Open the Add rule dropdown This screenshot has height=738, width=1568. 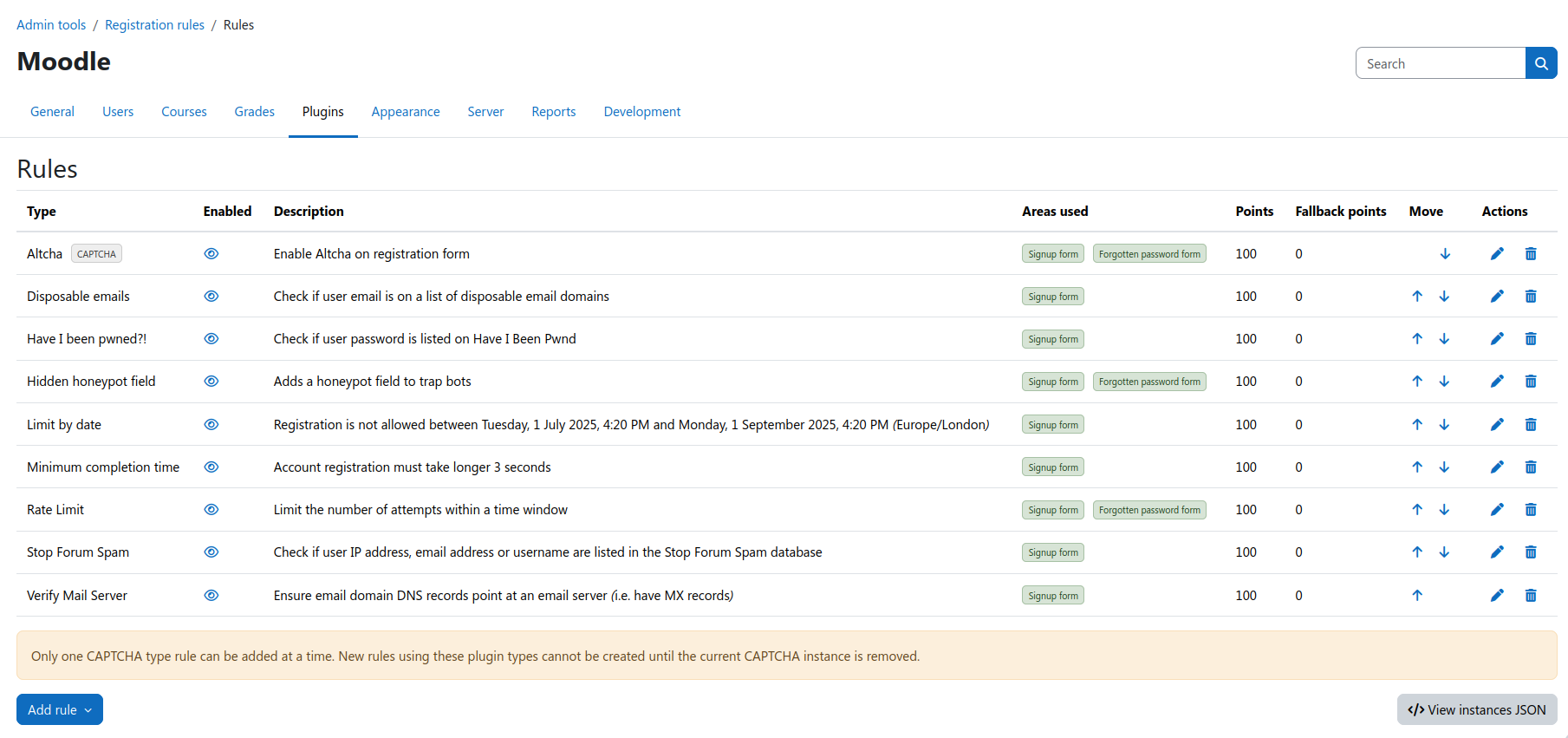click(x=60, y=709)
